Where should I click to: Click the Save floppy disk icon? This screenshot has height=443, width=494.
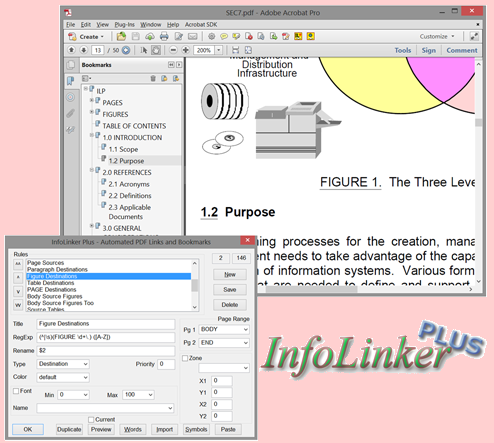click(x=135, y=36)
